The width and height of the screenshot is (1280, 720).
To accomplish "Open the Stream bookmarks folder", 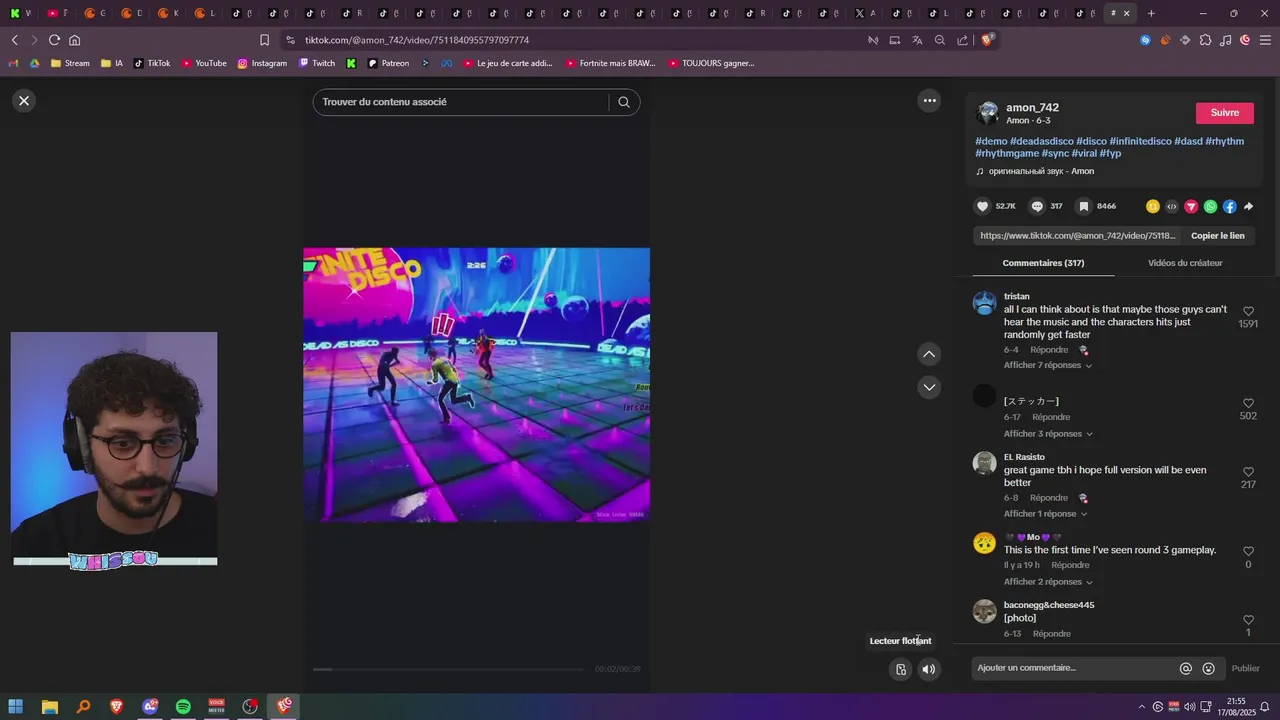I will point(69,63).
